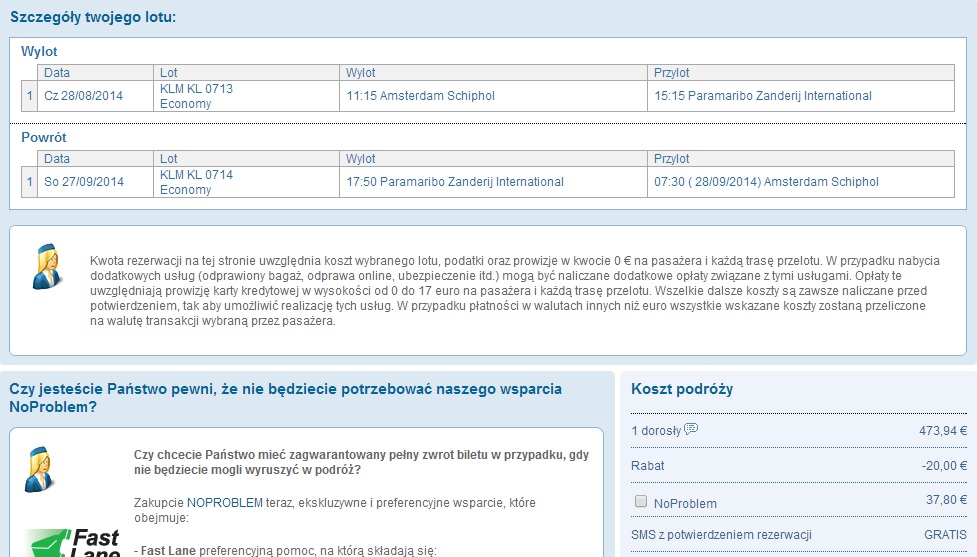Click the Rabat label
The image size is (977, 557).
pos(647,465)
